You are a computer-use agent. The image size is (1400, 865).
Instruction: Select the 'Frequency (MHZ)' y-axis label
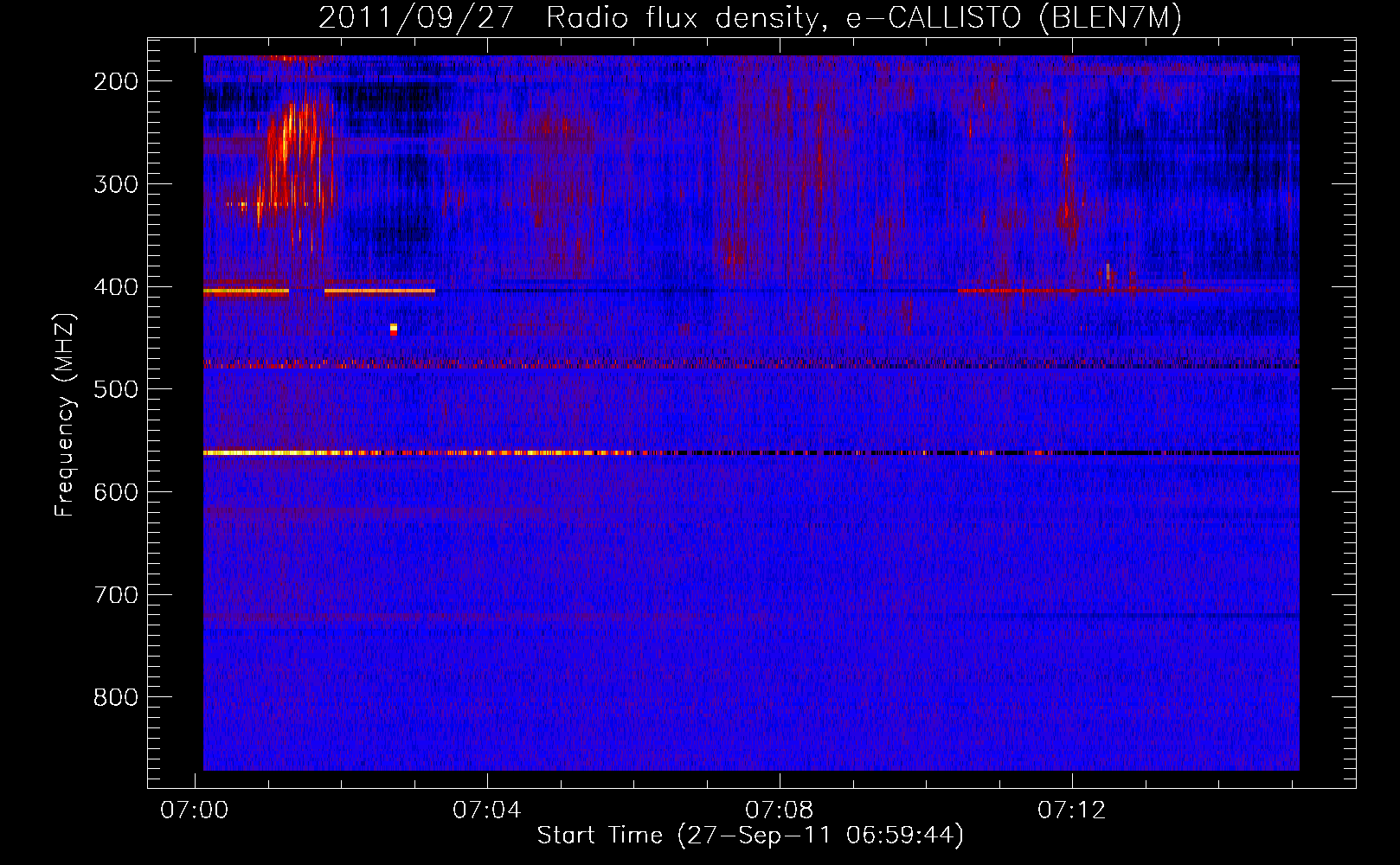(x=66, y=415)
